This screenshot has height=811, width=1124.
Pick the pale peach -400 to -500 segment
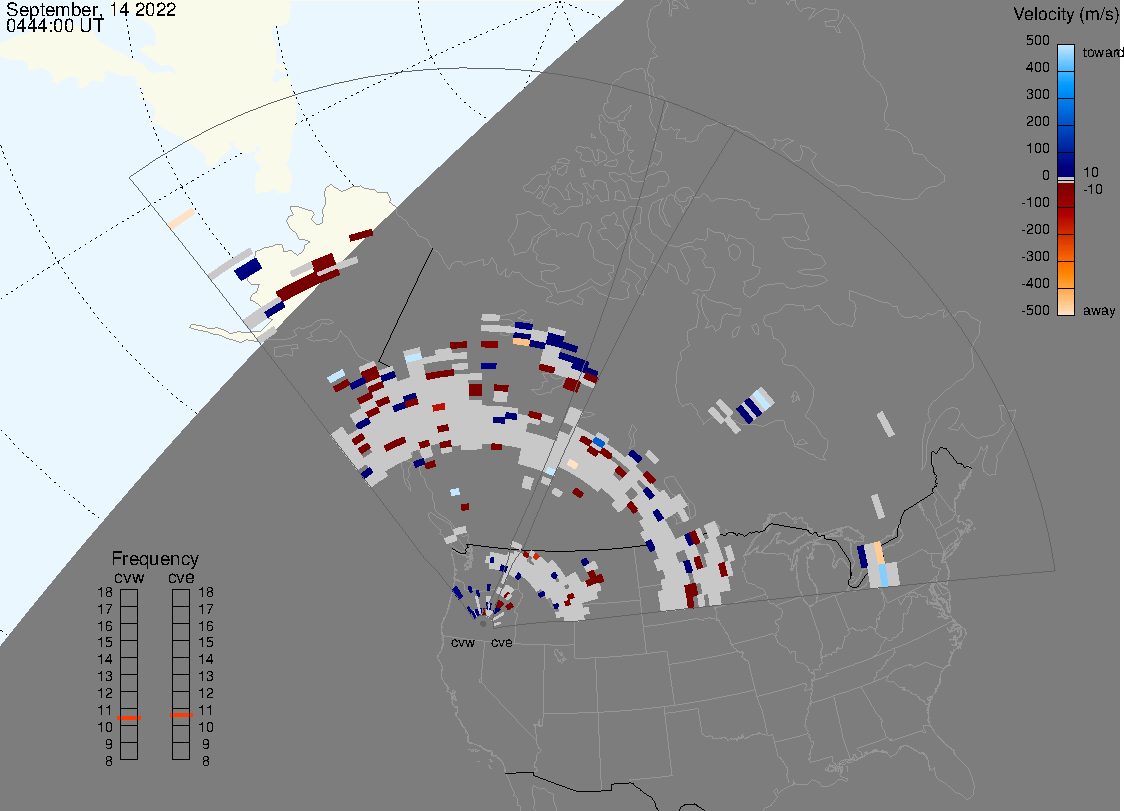pyautogui.click(x=1066, y=302)
